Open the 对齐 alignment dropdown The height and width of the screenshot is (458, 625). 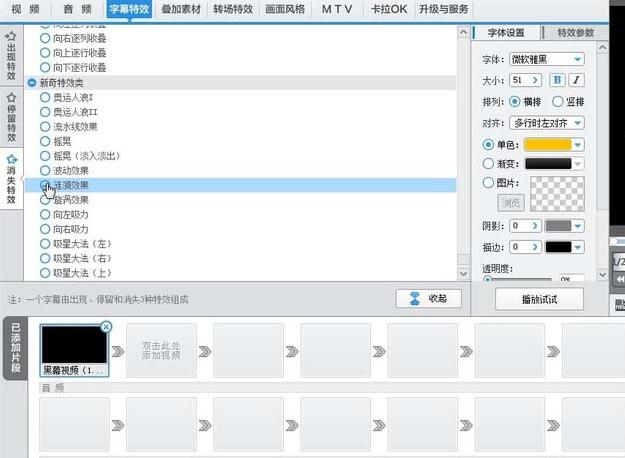point(547,123)
